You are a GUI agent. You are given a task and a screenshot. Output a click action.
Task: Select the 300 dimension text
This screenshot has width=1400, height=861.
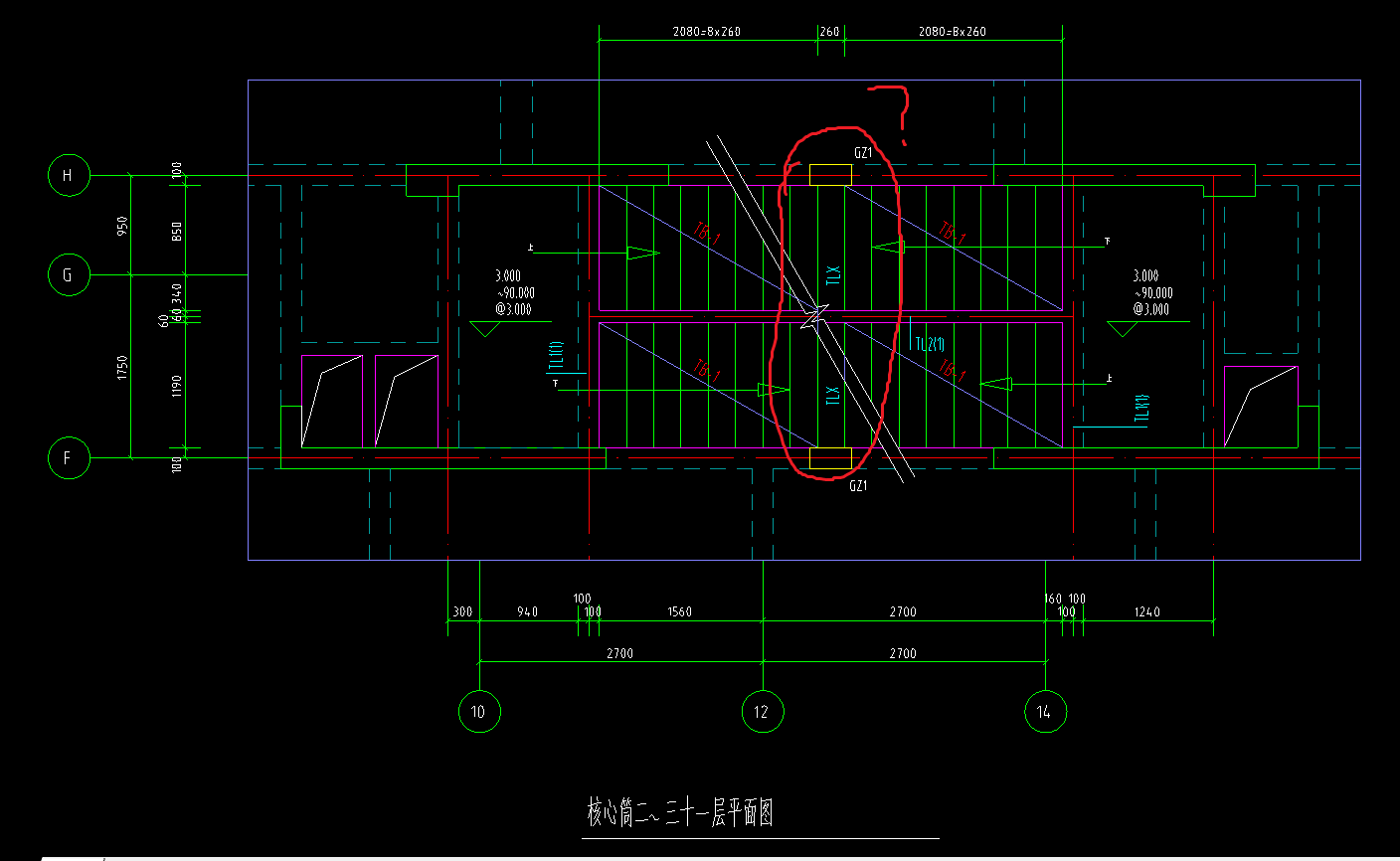tap(462, 611)
